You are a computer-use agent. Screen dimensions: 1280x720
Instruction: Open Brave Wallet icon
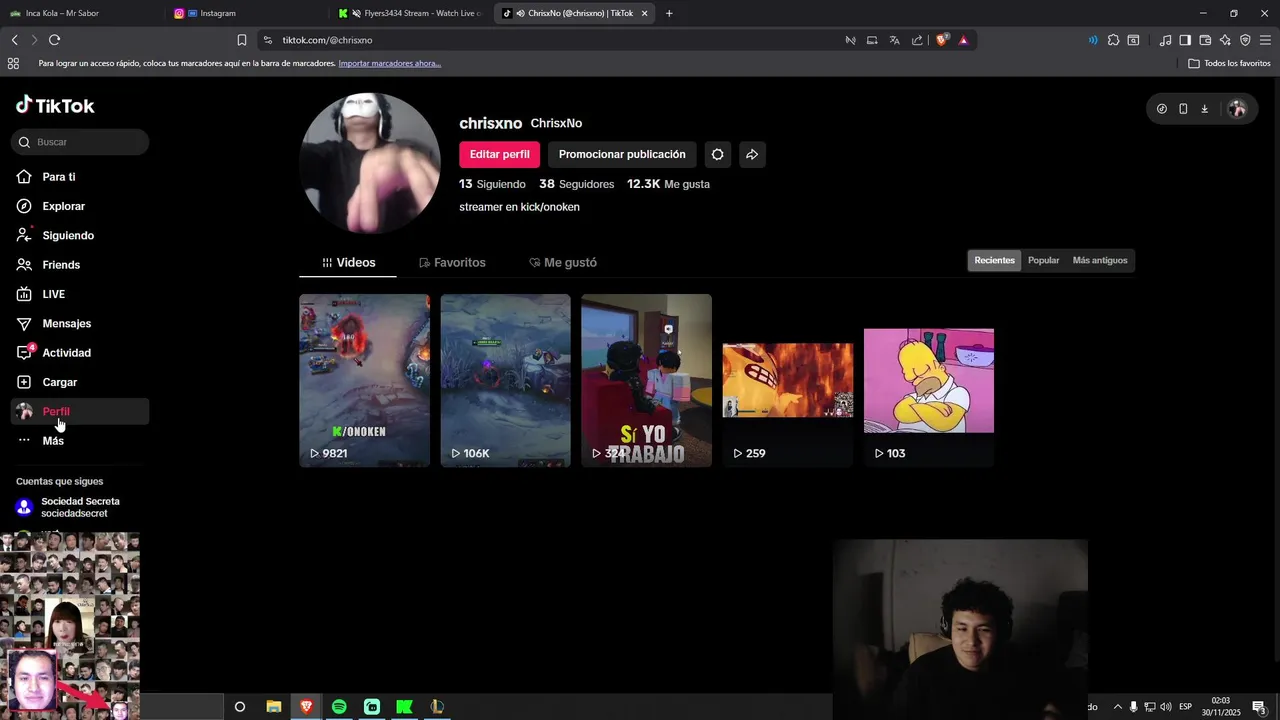1205,40
